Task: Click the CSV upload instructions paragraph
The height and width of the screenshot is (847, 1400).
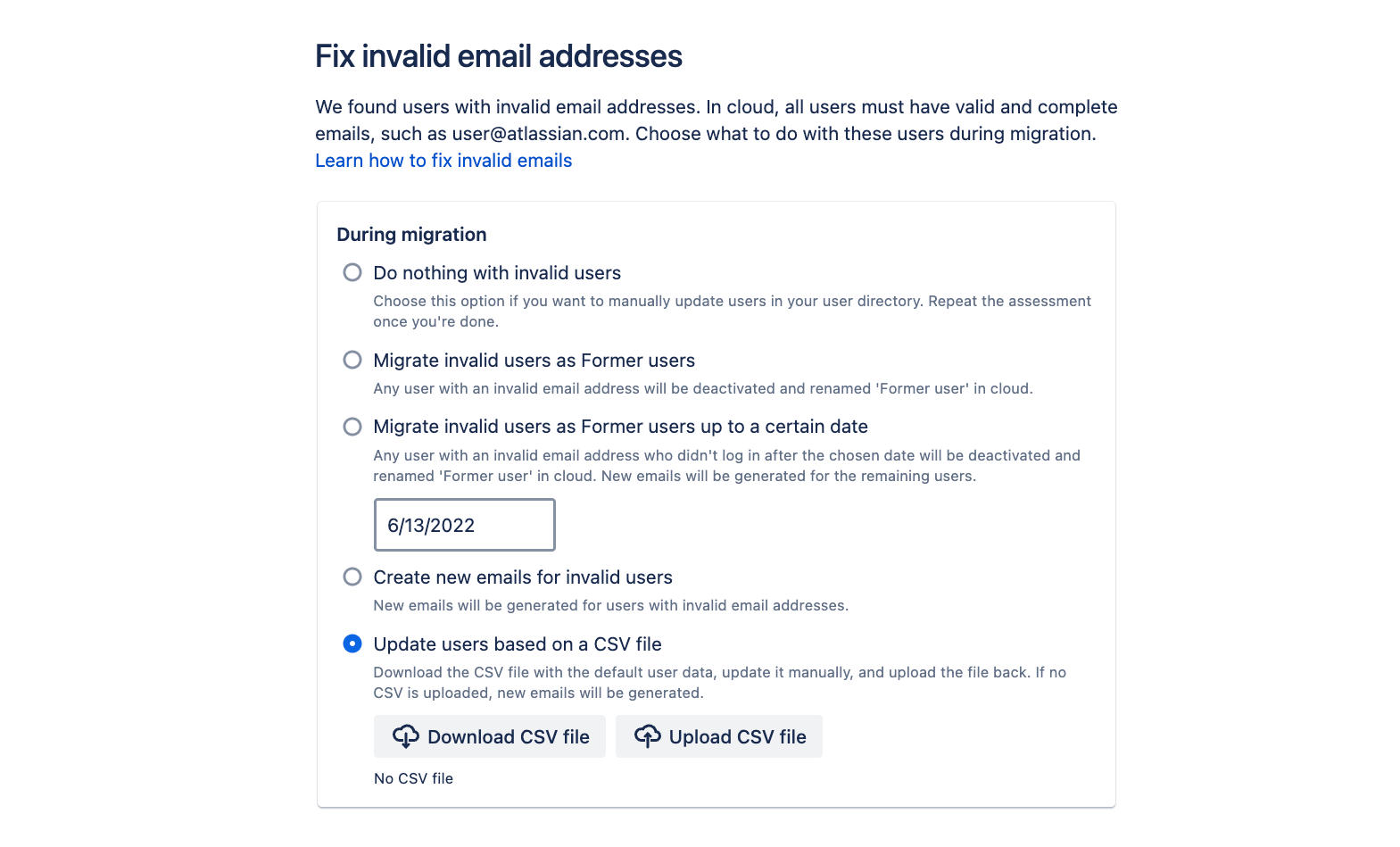Action: [719, 682]
